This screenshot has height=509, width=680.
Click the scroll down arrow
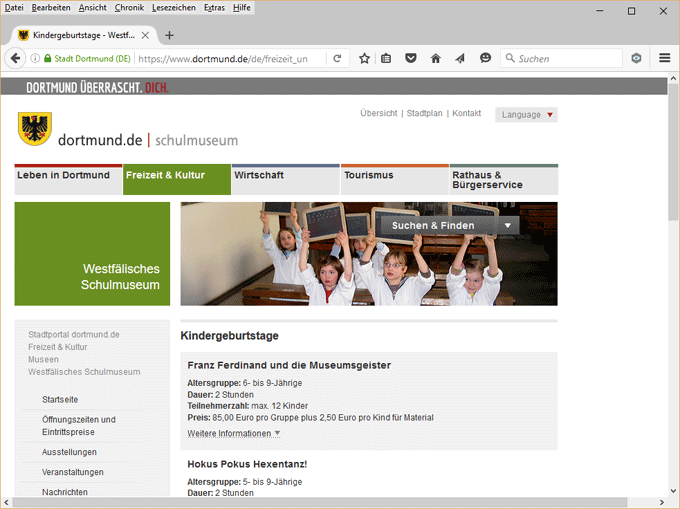click(673, 491)
